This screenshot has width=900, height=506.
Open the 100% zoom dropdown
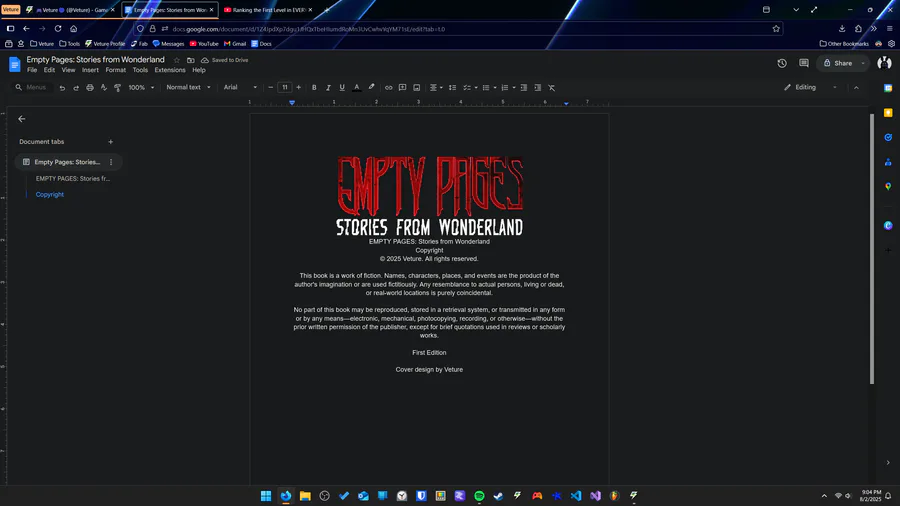click(x=141, y=88)
